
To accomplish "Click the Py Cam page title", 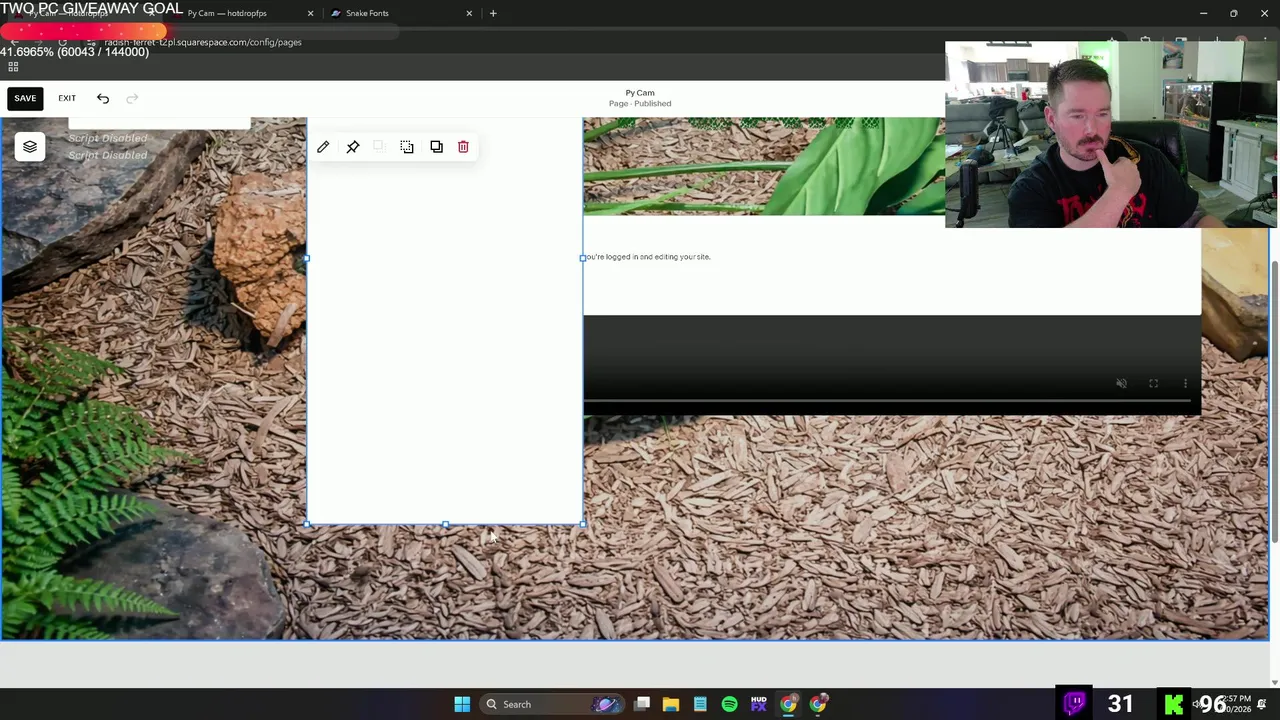I will pyautogui.click(x=640, y=93).
